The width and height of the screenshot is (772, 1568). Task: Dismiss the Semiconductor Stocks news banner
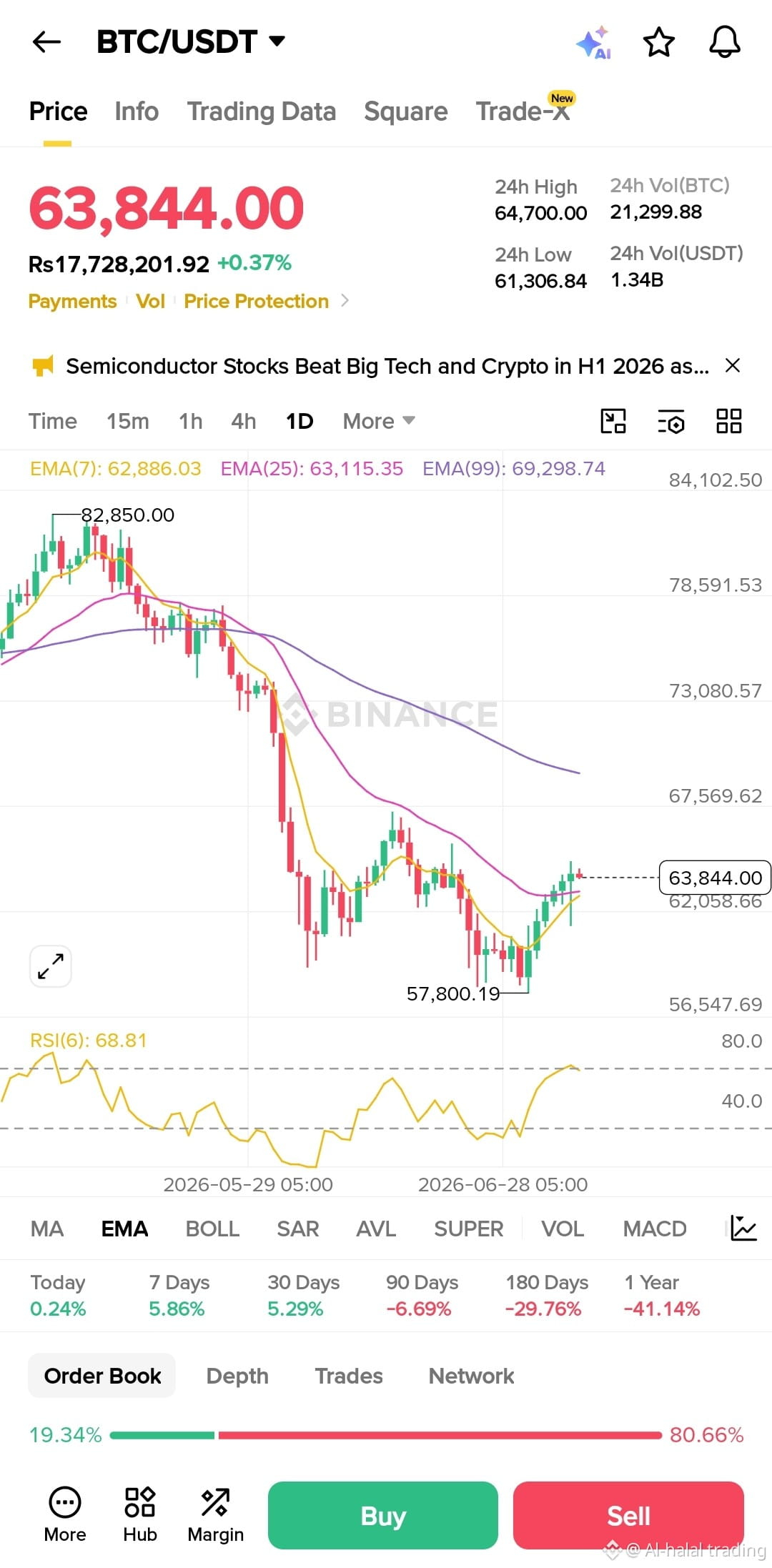[x=733, y=366]
